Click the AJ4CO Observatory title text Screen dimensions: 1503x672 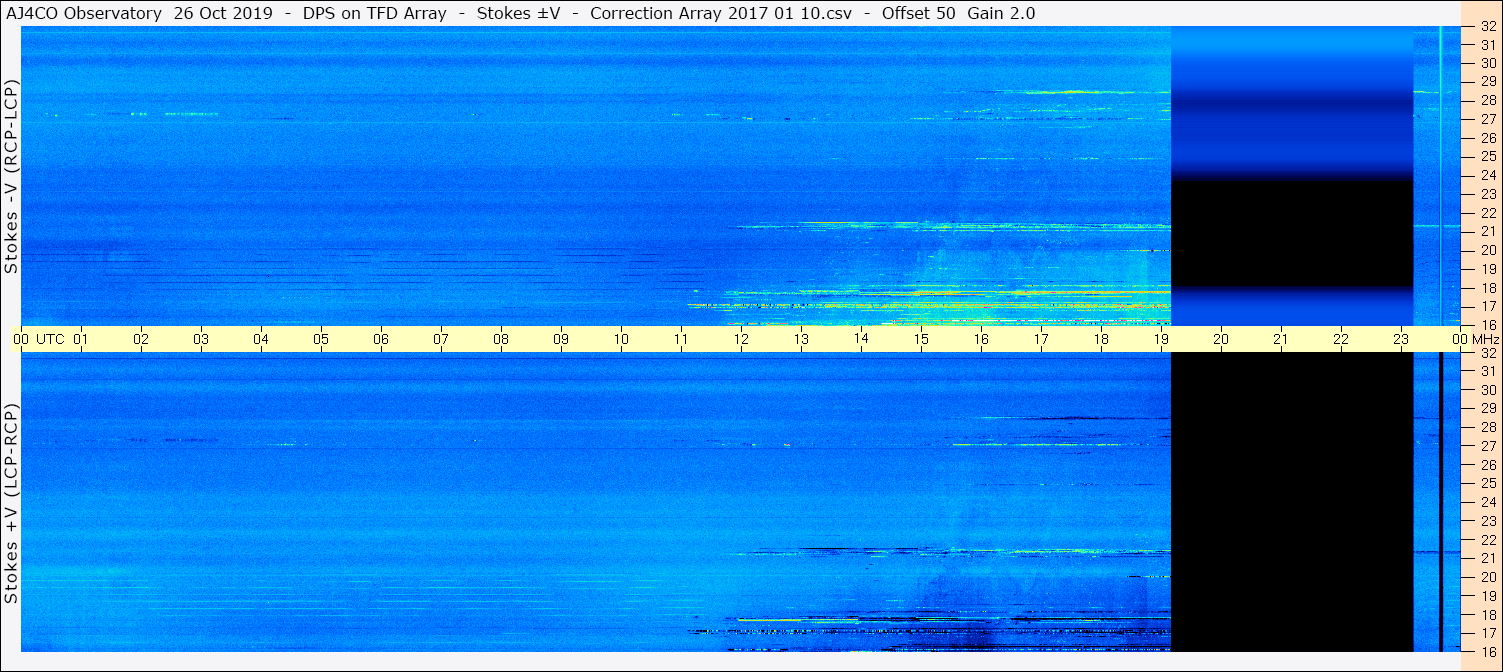85,13
